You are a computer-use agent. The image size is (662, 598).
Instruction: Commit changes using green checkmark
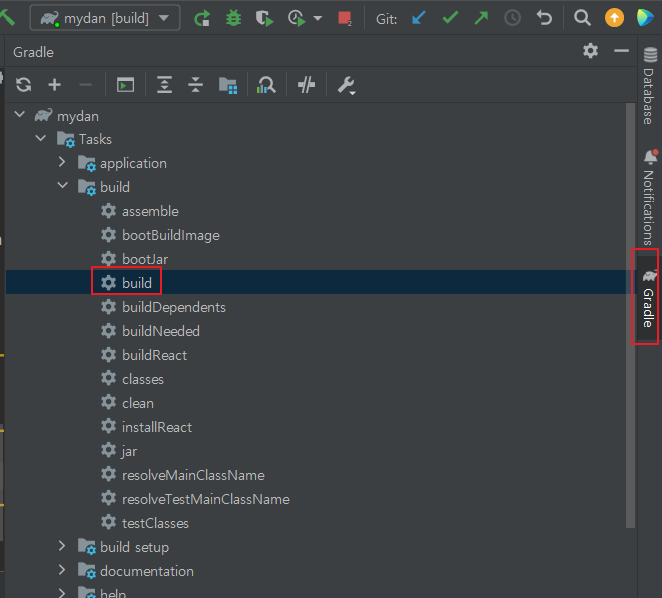coord(450,18)
